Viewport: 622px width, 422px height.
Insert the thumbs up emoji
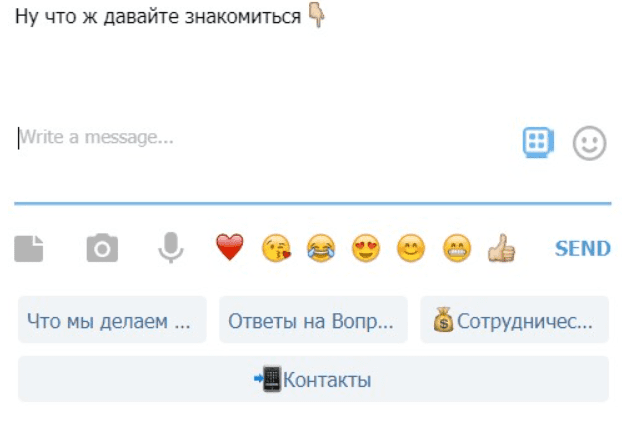[x=501, y=248]
